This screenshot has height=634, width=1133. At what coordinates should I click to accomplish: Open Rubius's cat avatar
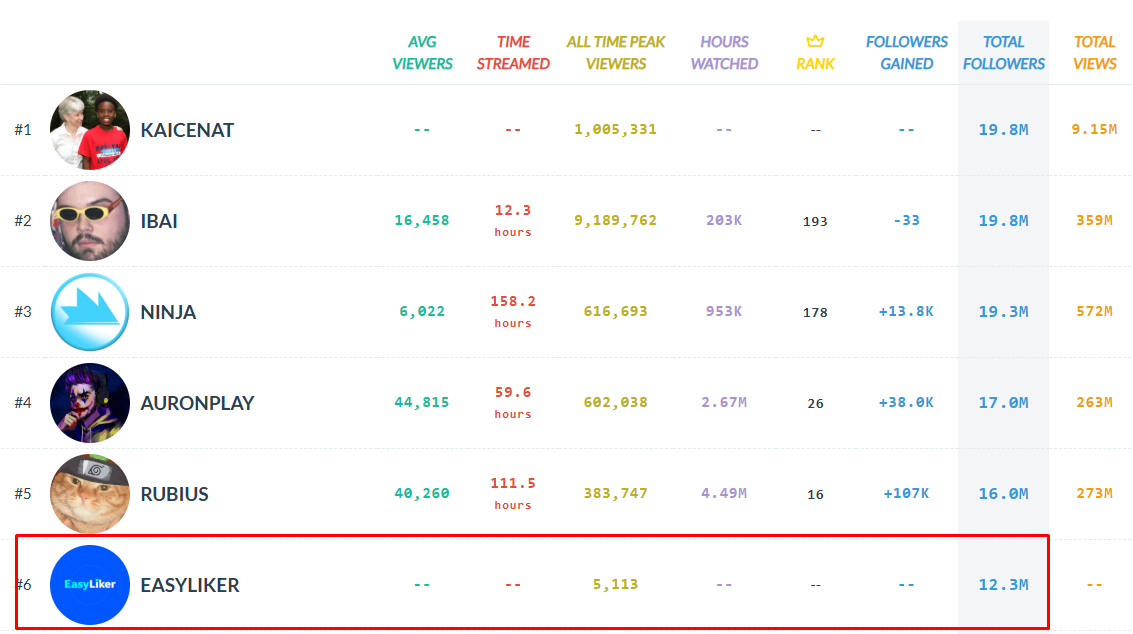click(90, 494)
